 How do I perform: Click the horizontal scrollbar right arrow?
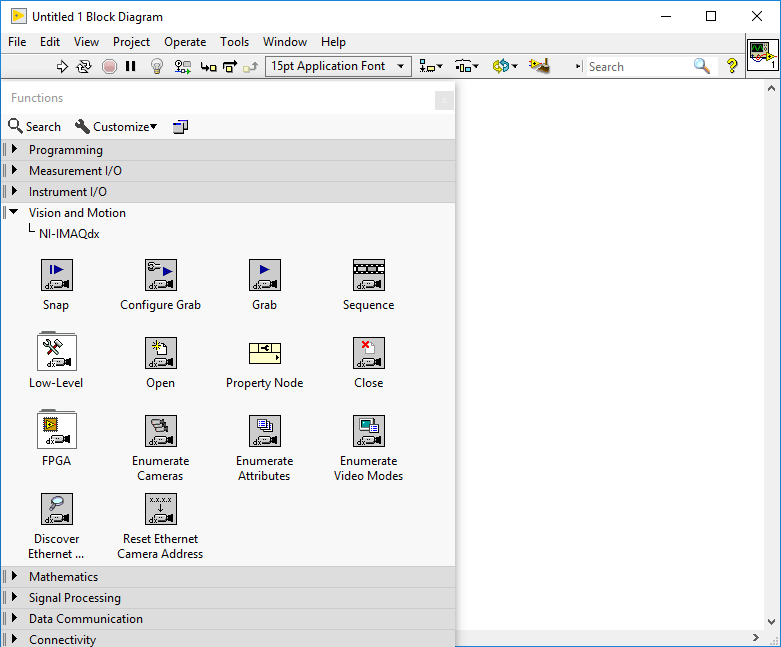click(x=756, y=637)
